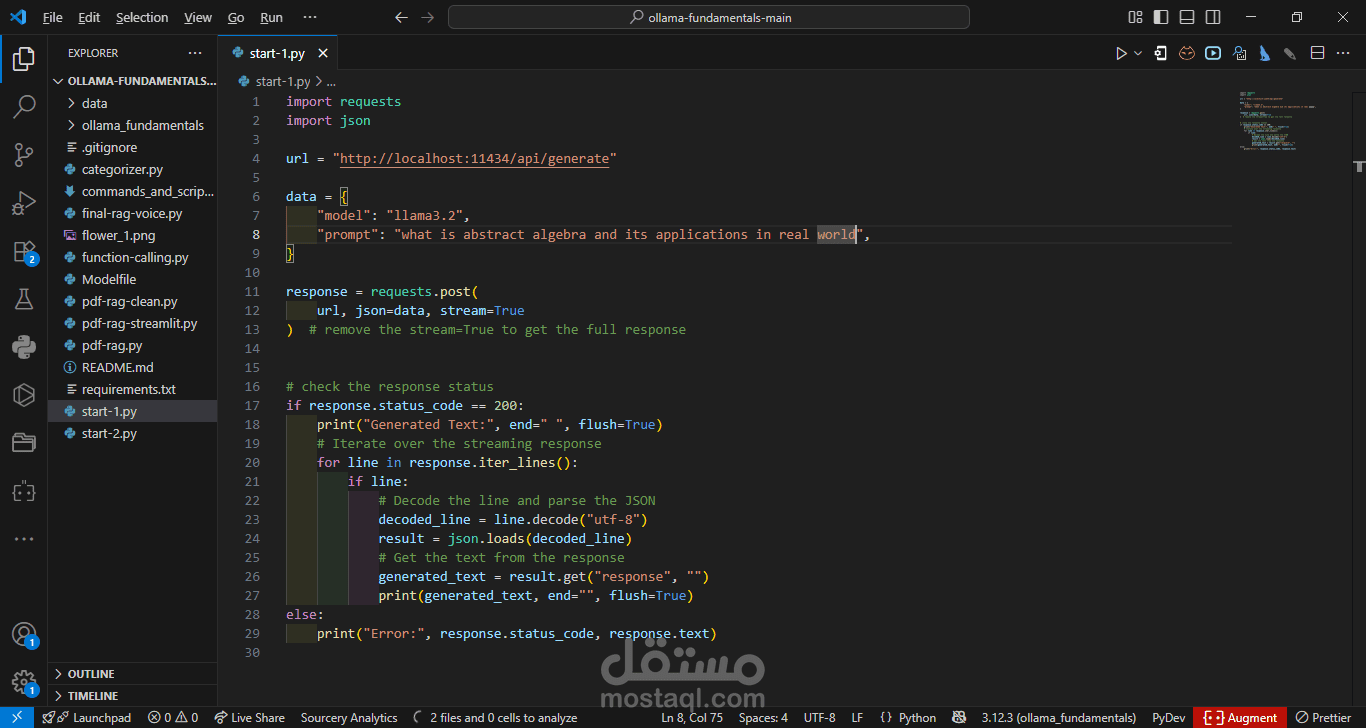Open the Explorer view in activity bar
This screenshot has height=728, width=1366.
(x=24, y=59)
